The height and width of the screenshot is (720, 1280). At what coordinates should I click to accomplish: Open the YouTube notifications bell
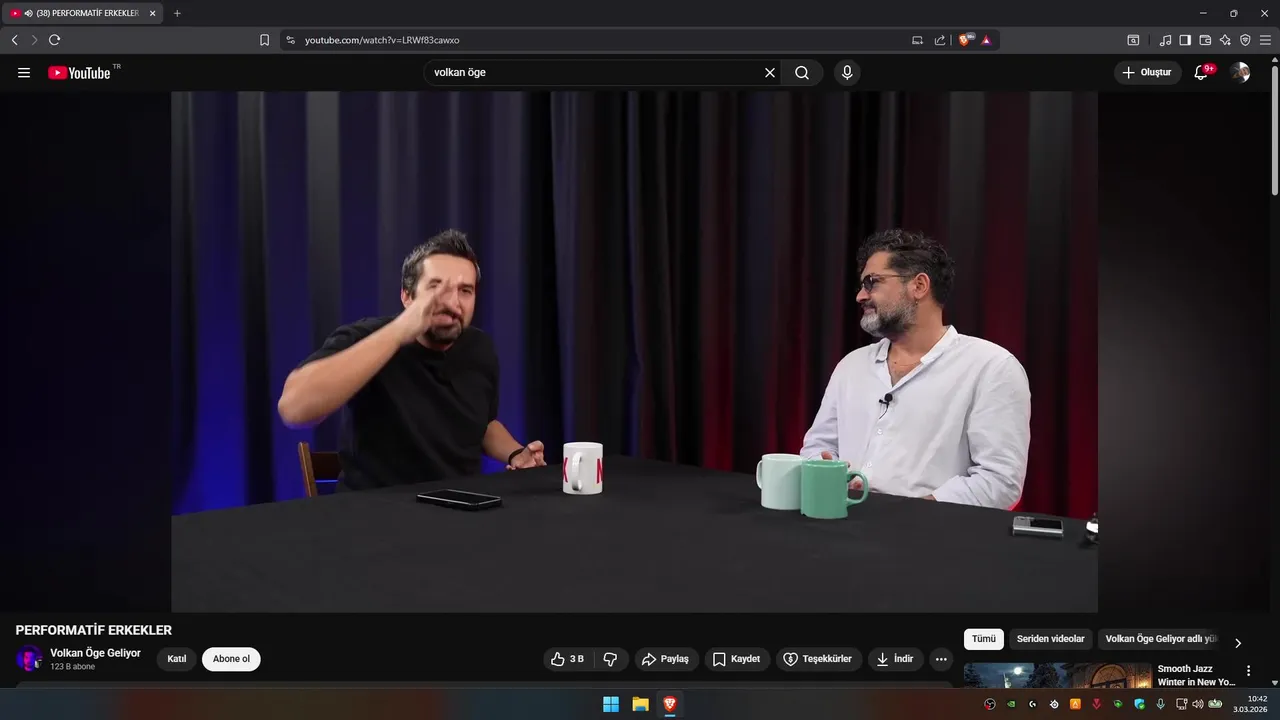tap(1202, 73)
